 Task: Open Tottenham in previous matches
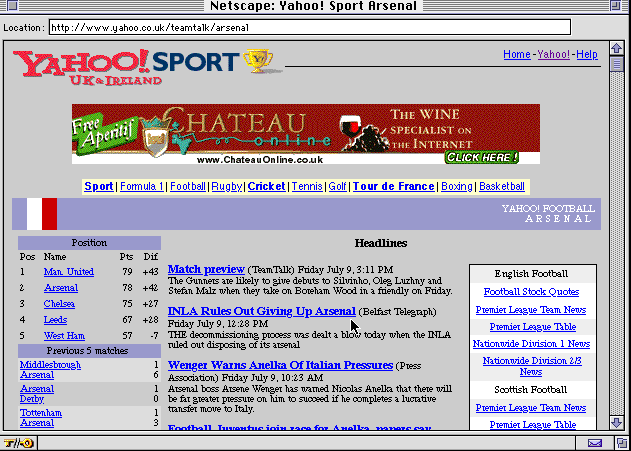point(41,413)
